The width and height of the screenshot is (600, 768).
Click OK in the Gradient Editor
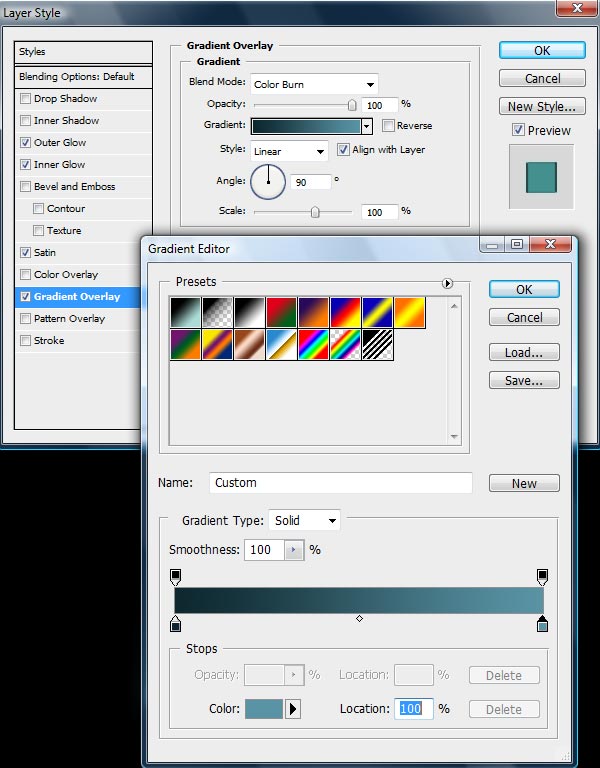point(524,289)
